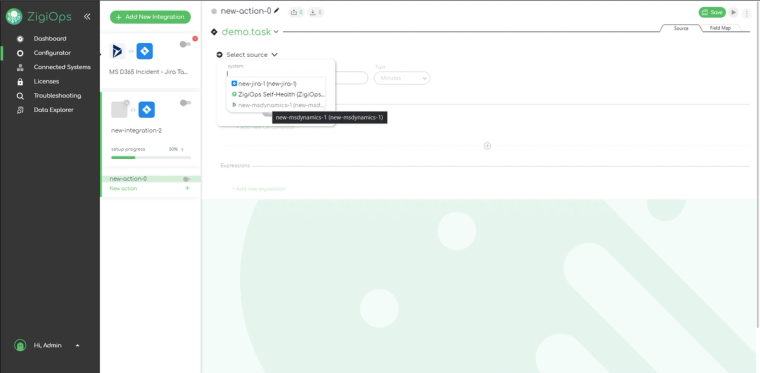The image size is (760, 373).
Task: Click Add new expression link
Action: (x=258, y=189)
